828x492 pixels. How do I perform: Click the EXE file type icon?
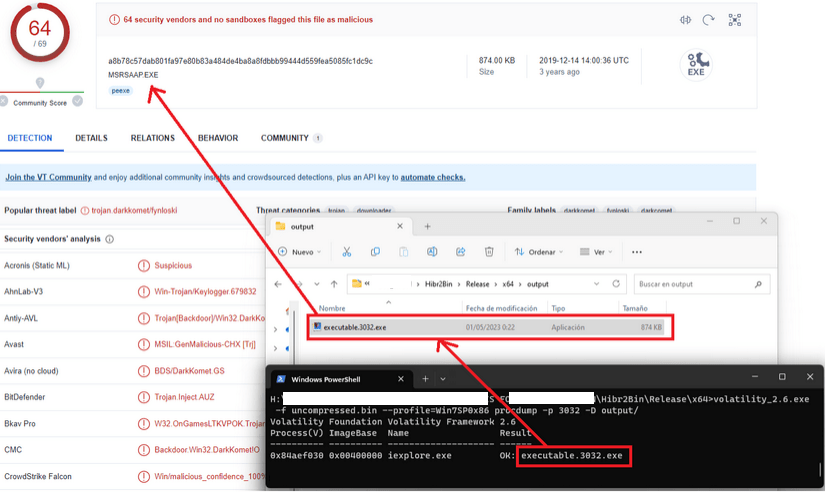pos(696,64)
